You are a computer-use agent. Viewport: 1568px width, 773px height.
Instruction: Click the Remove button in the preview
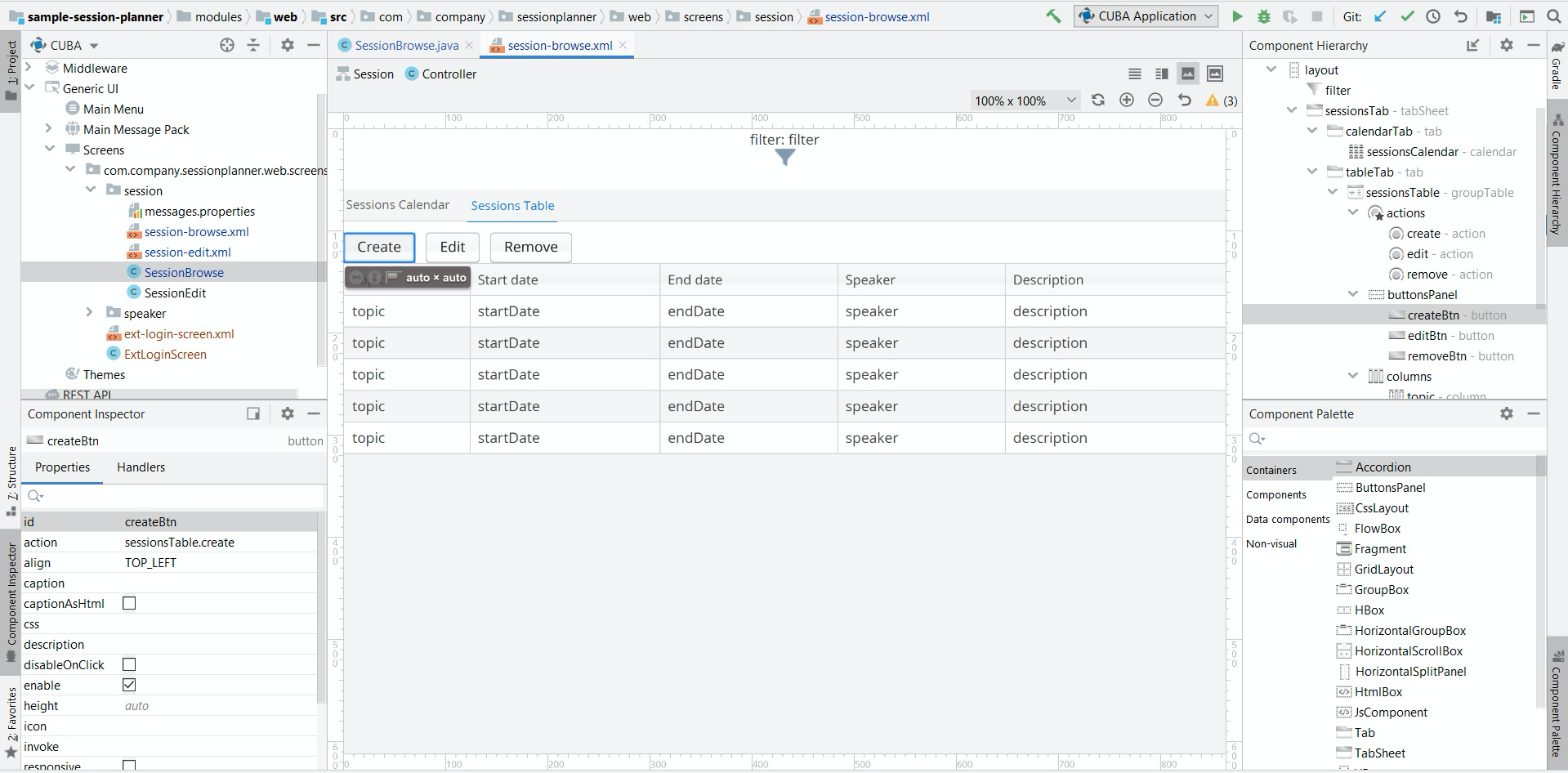point(531,247)
